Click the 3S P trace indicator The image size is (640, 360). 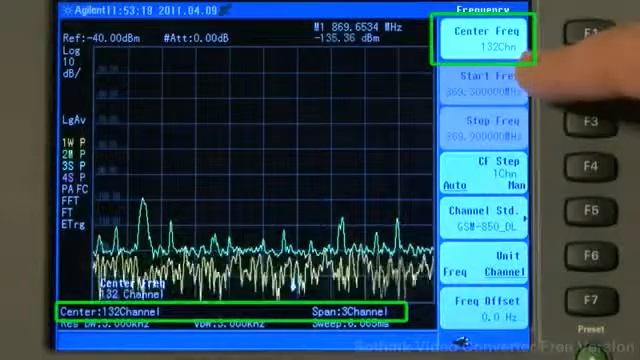click(74, 166)
